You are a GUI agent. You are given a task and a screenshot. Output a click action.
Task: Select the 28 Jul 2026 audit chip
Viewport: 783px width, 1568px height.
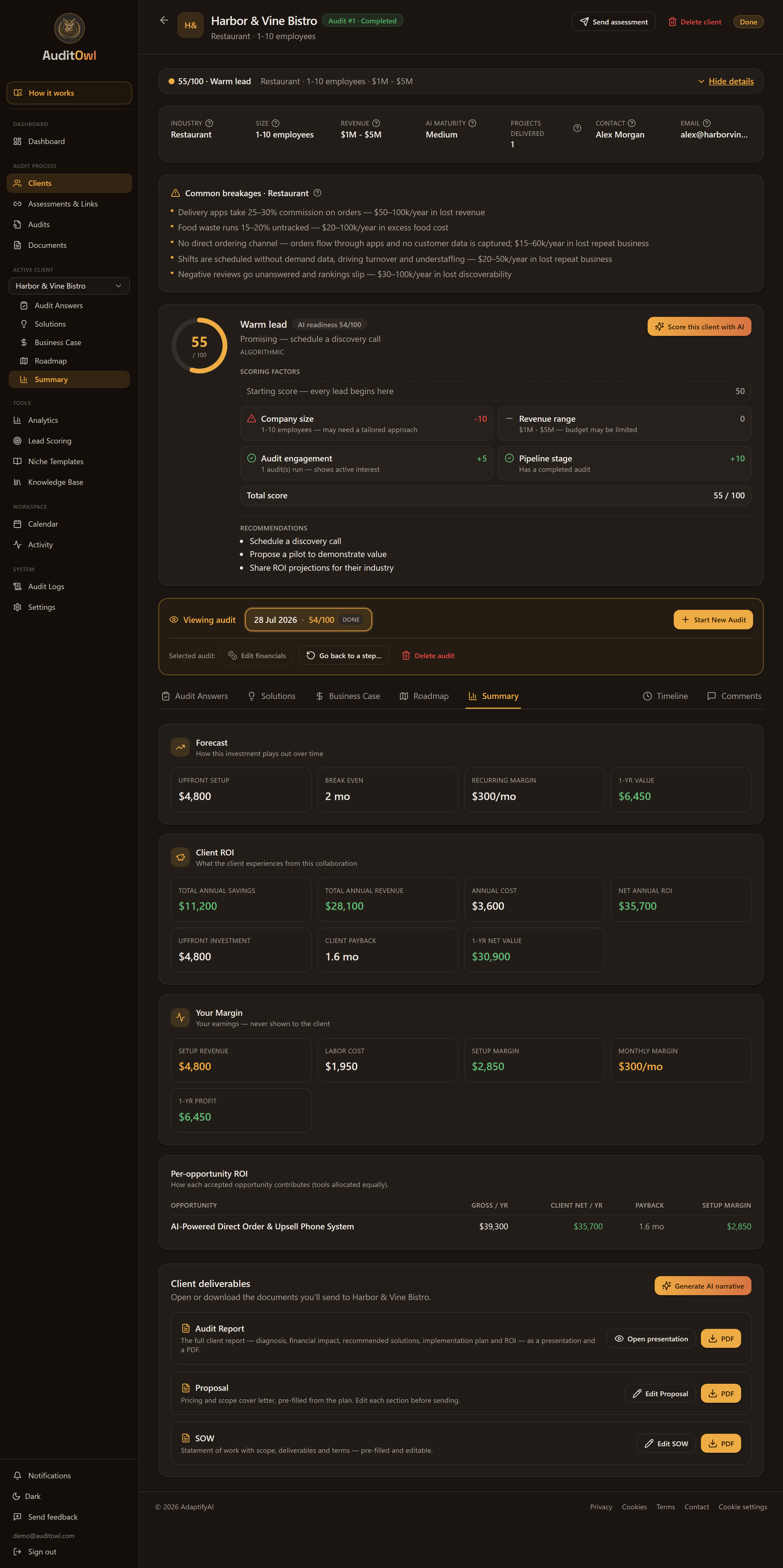(308, 620)
